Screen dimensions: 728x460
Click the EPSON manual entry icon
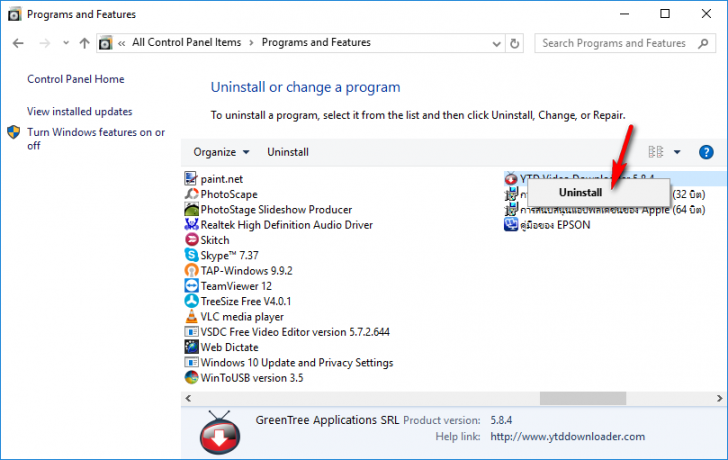pyautogui.click(x=511, y=225)
